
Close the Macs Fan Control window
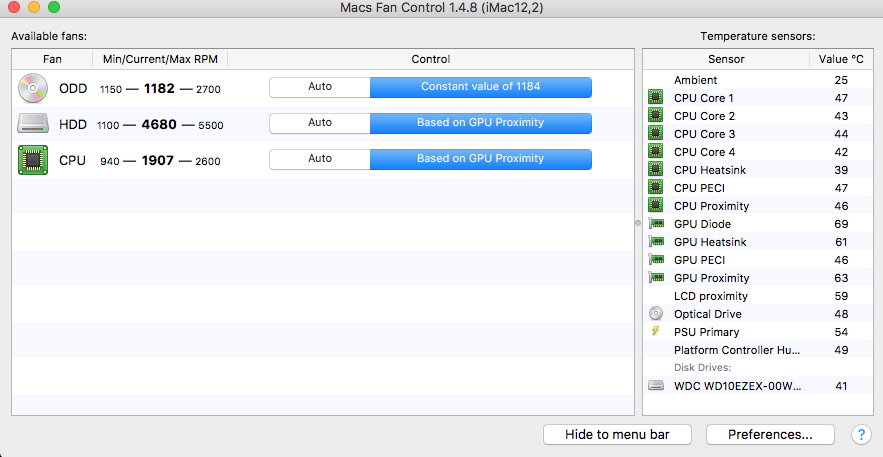14,7
